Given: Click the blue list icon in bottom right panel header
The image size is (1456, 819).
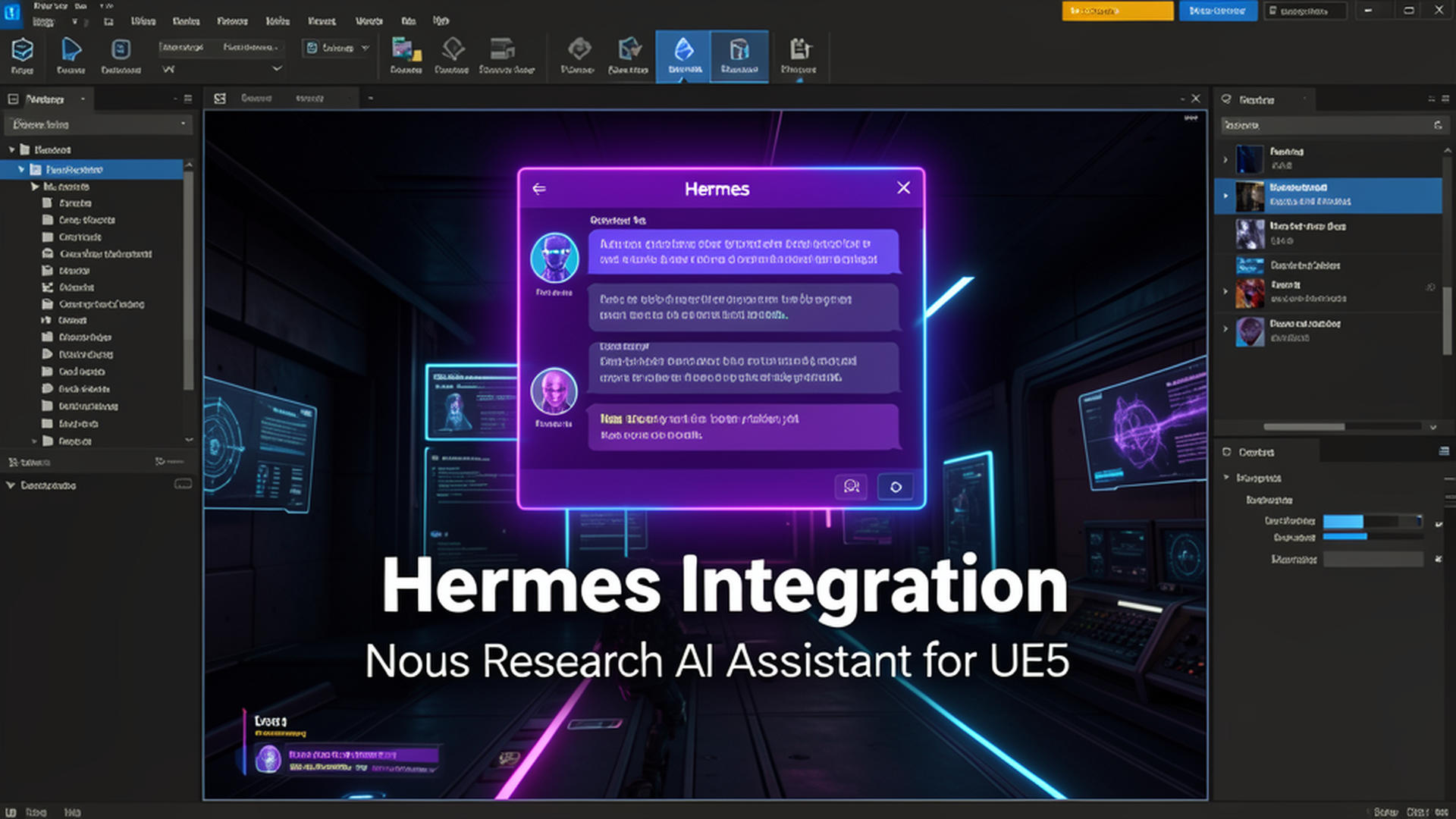Looking at the screenshot, I should pyautogui.click(x=1444, y=451).
